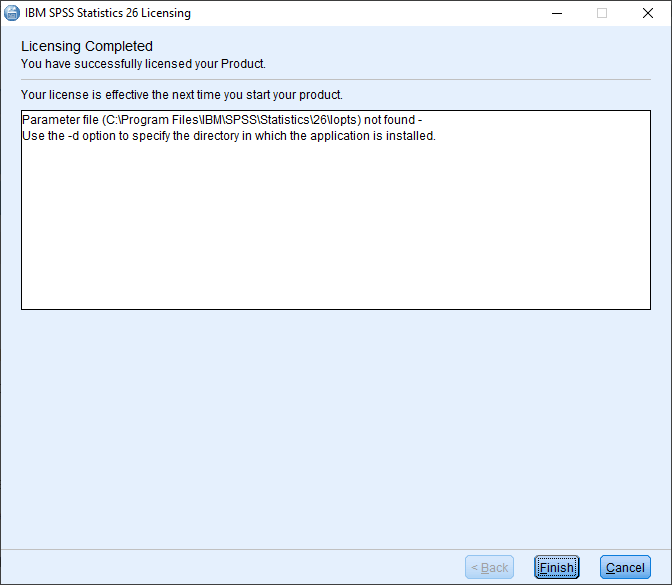Click the 'Your license is effective' notice
672x585 pixels.
click(x=182, y=95)
